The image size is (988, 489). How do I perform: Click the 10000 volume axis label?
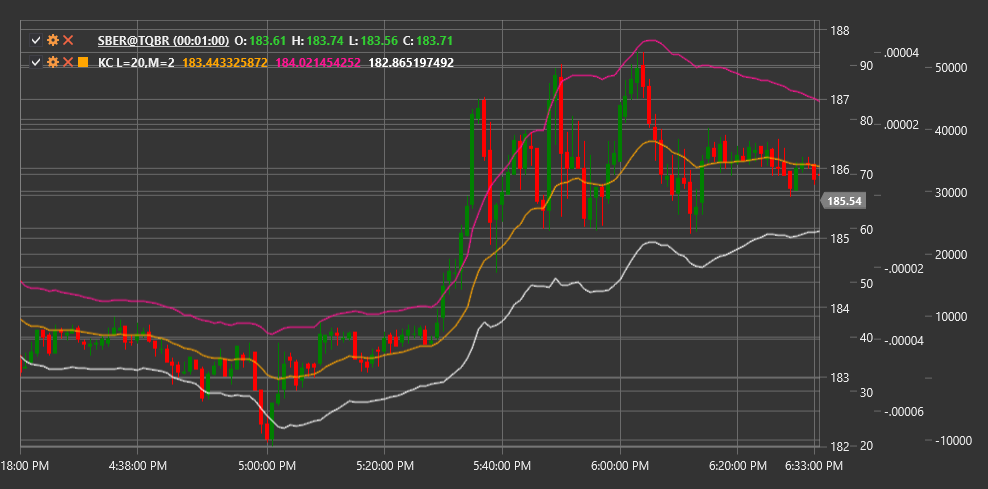click(x=950, y=317)
